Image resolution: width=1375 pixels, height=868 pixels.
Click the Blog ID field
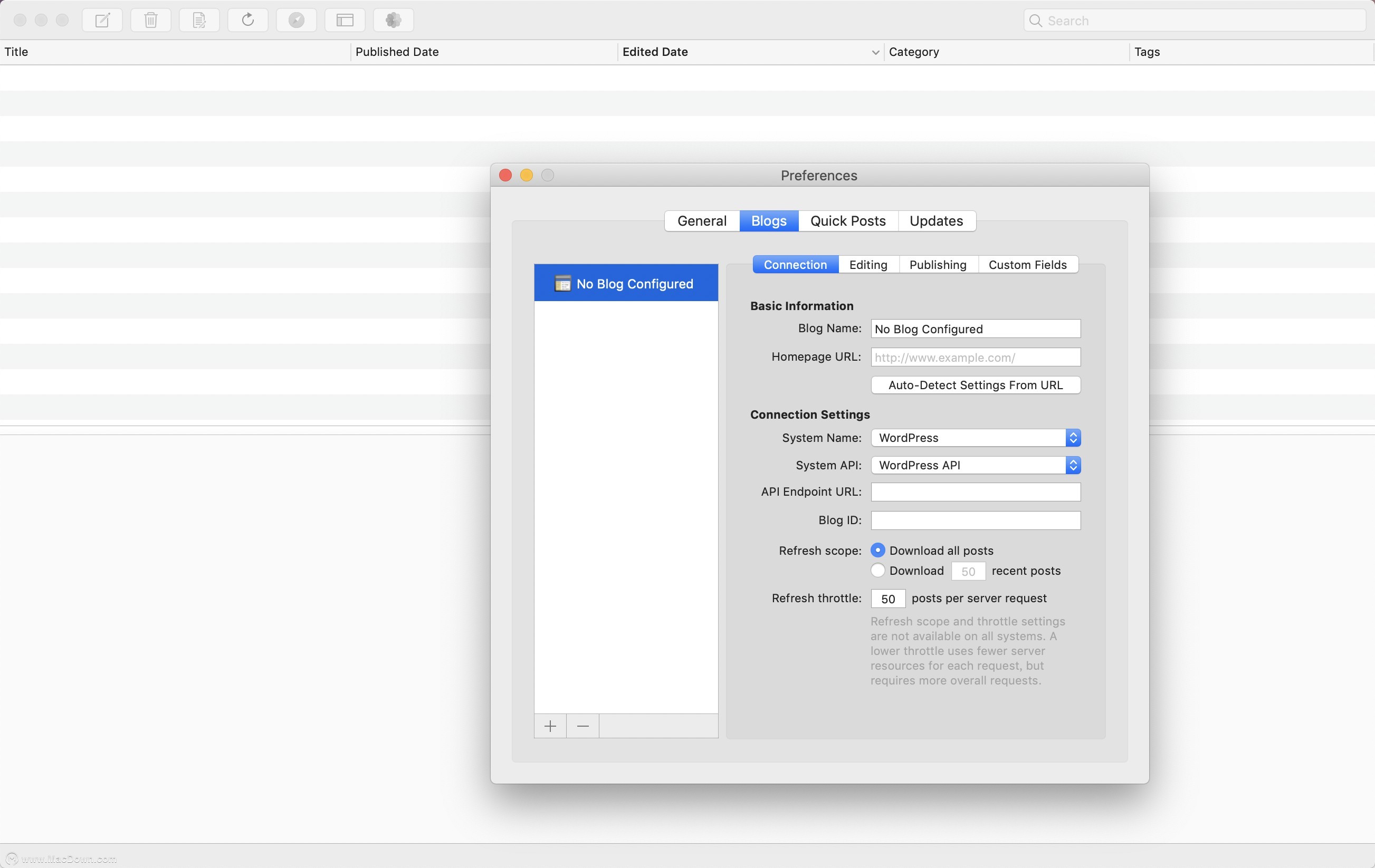coord(975,520)
